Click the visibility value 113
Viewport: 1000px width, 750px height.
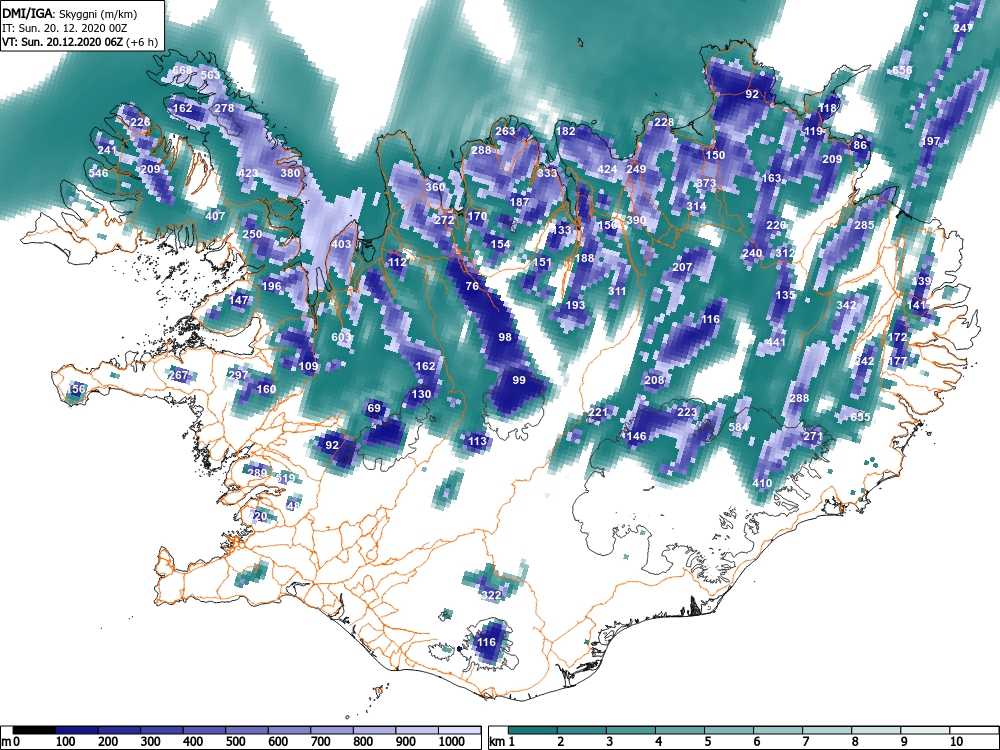pos(477,441)
